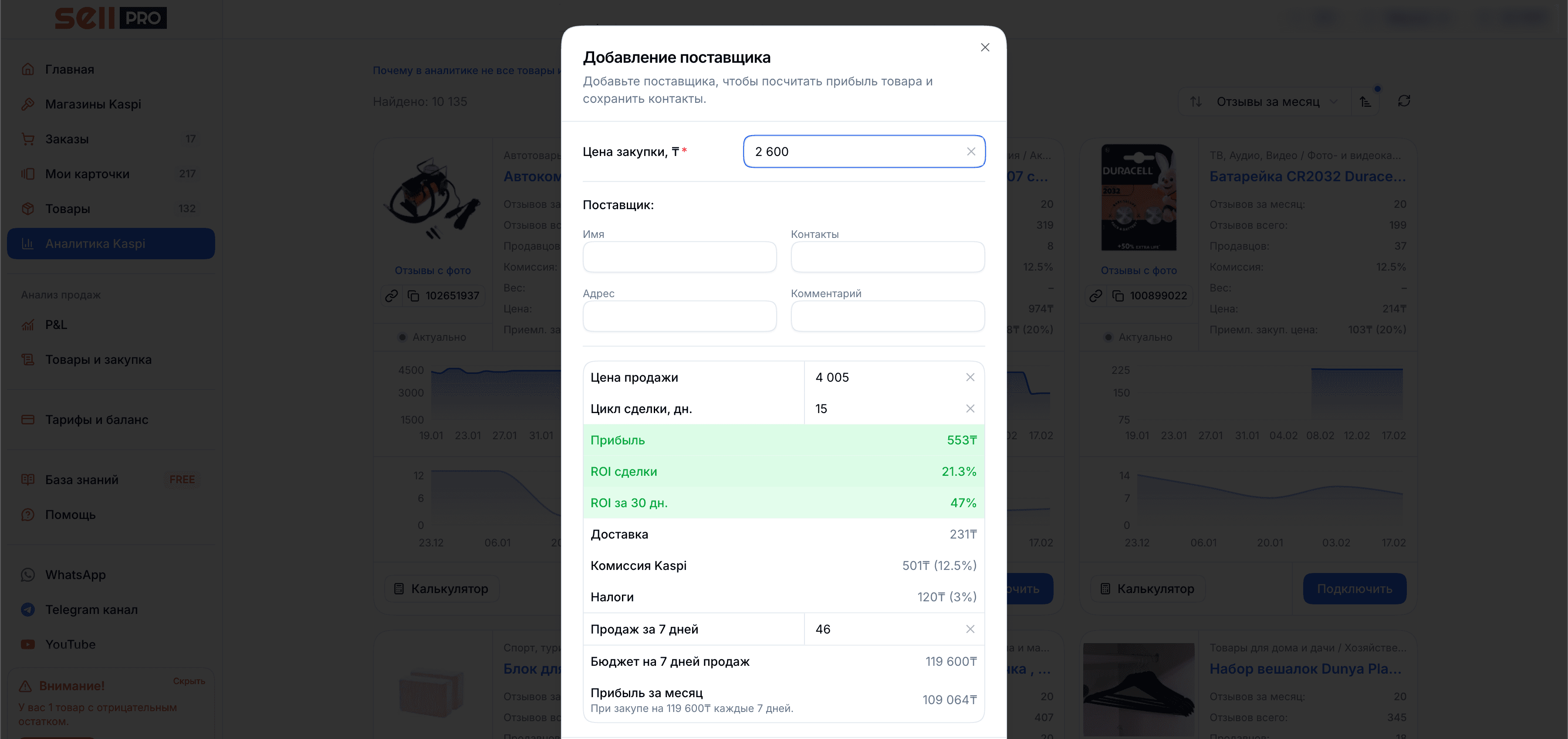Image resolution: width=1568 pixels, height=739 pixels.
Task: Open Товары и закупка page
Action: click(111, 360)
